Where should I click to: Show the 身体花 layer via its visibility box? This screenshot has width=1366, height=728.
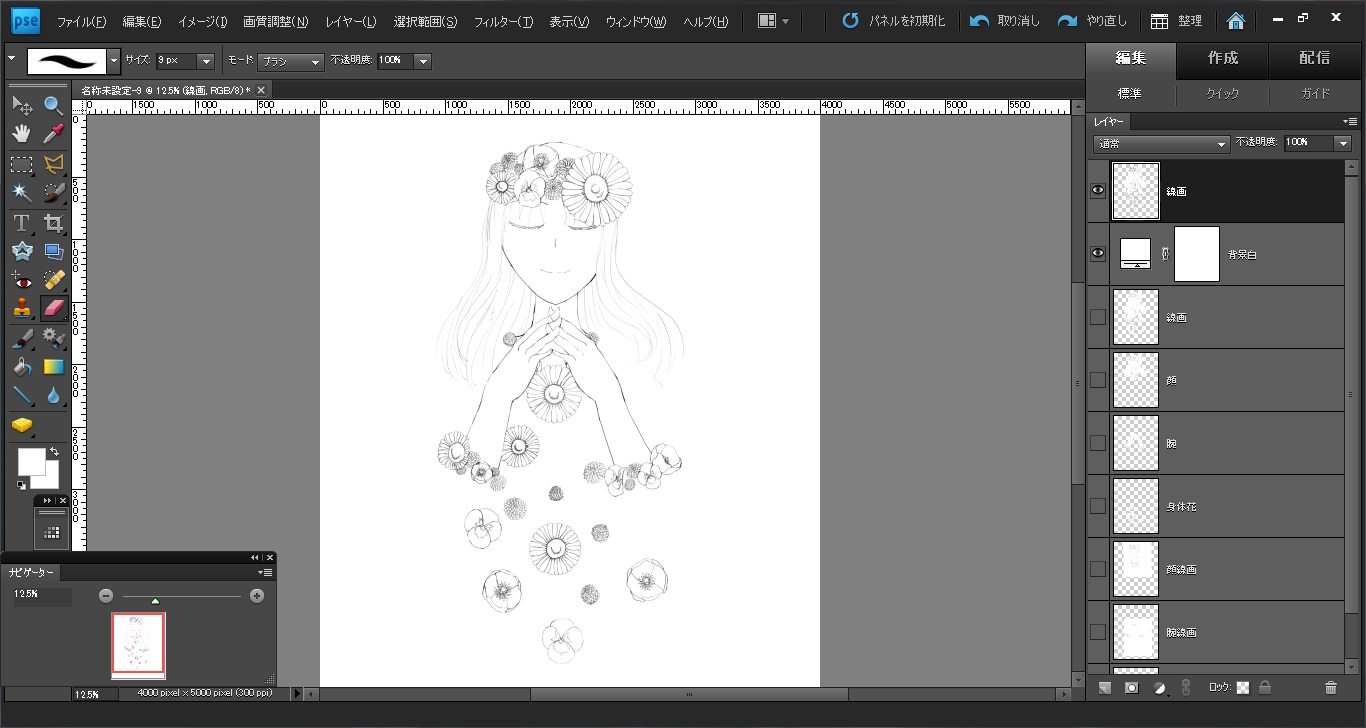1098,506
